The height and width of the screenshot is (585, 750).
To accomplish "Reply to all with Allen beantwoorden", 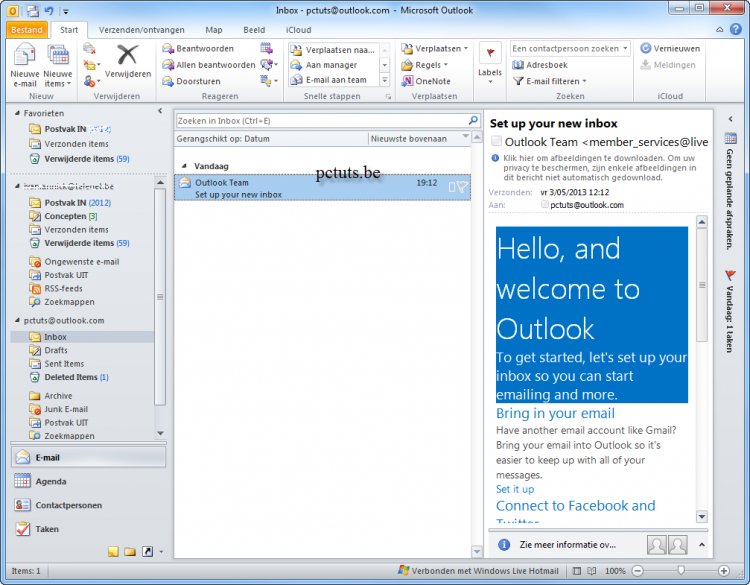I will (209, 65).
